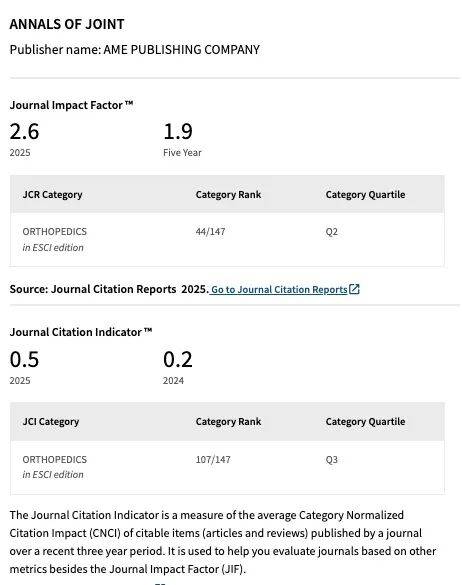
Task: Click the external-link icon beside Journal Citation Reports
Action: coord(354,289)
